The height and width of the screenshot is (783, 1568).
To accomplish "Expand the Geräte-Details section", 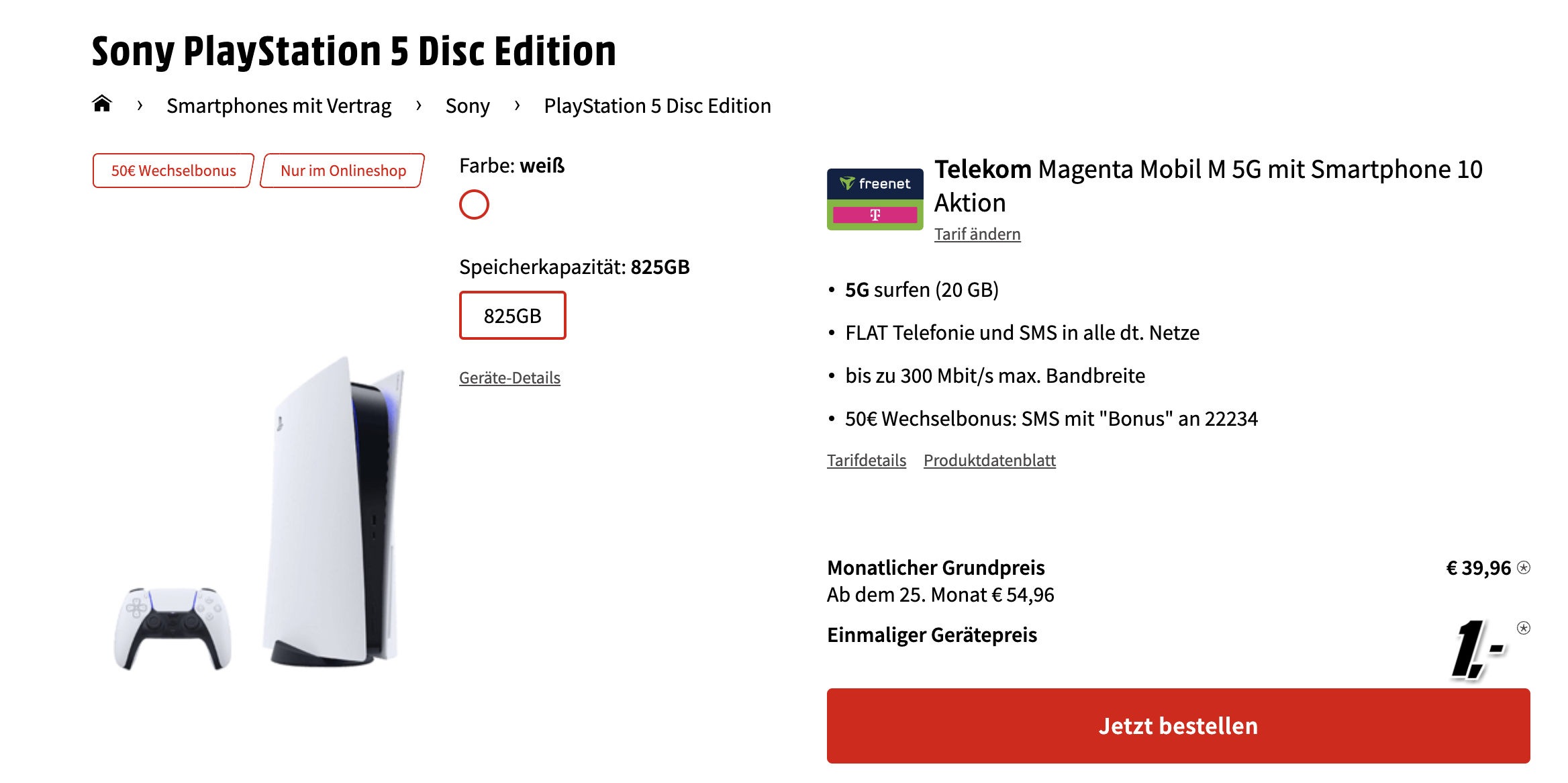I will (509, 377).
